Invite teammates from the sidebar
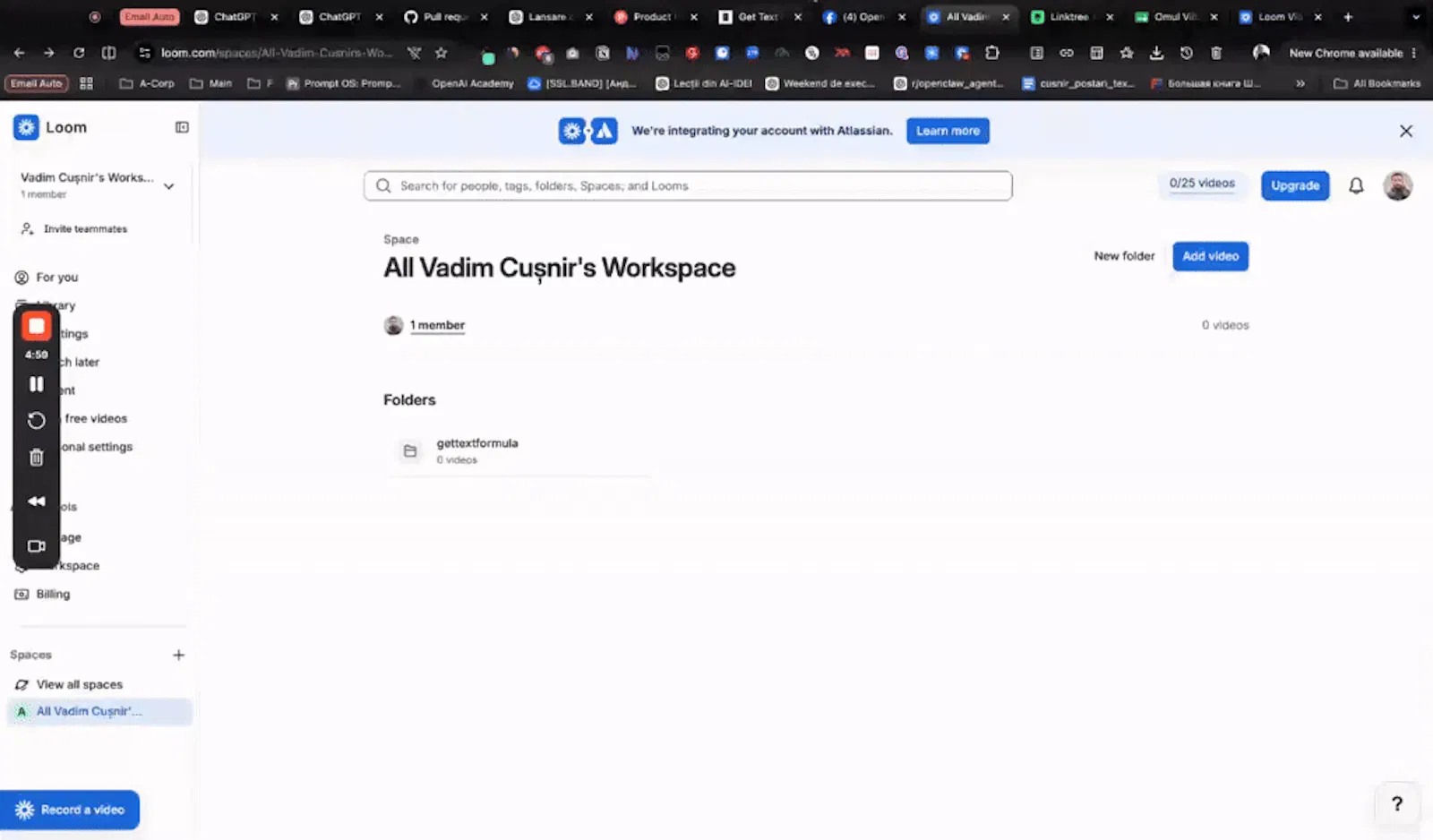The width and height of the screenshot is (1433, 840). pyautogui.click(x=74, y=229)
